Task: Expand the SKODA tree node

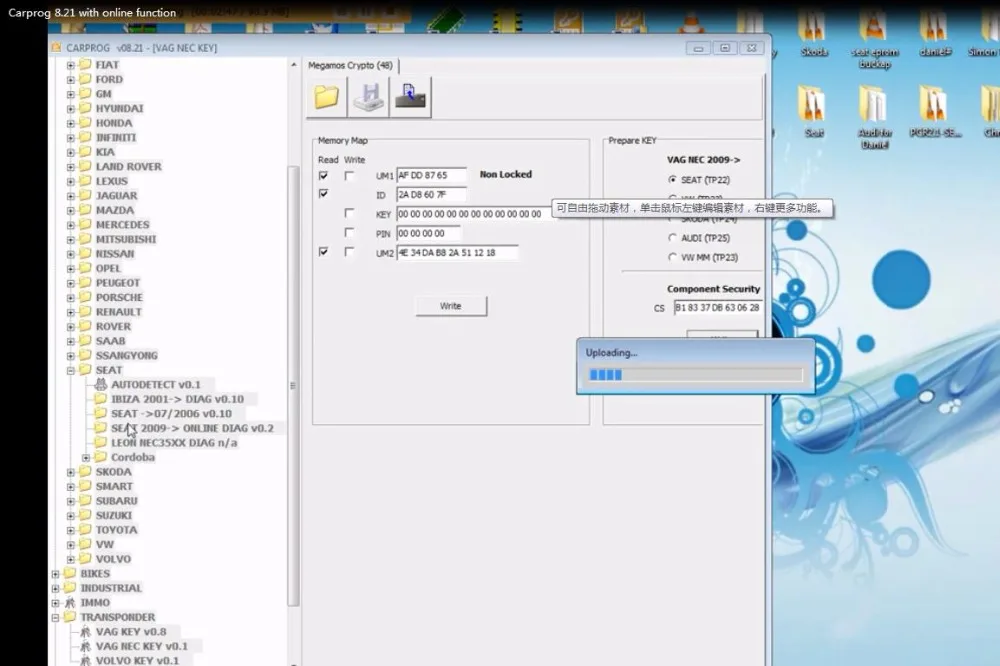Action: 71,472
